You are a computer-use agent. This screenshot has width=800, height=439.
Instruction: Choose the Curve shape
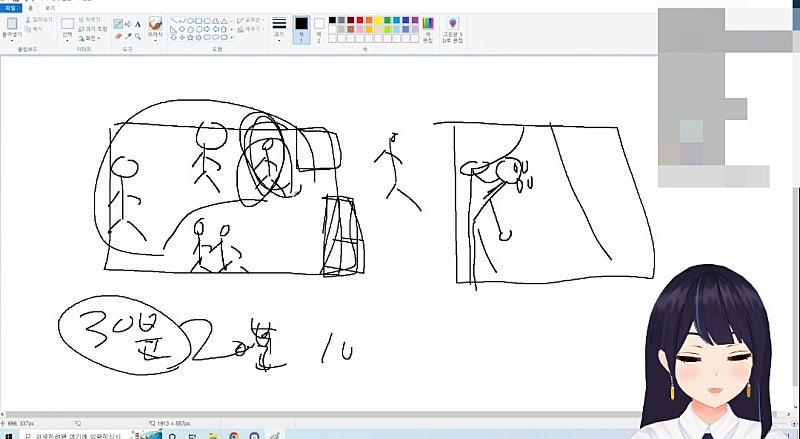(182, 21)
